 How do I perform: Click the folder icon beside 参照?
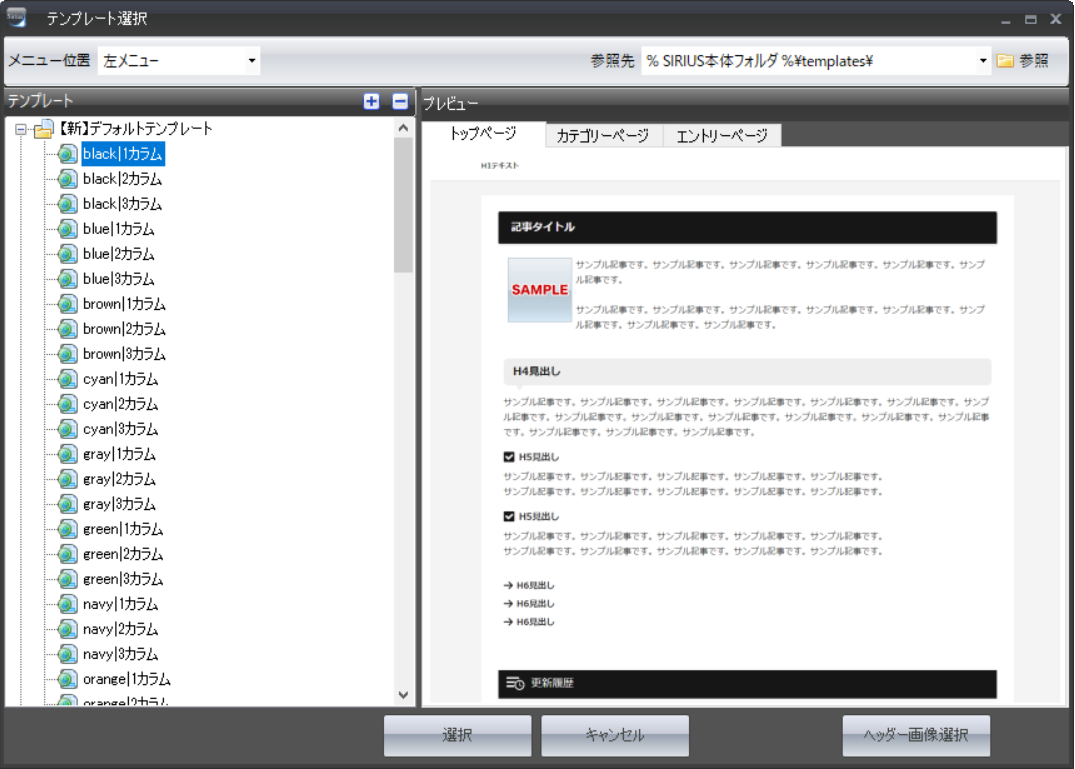pyautogui.click(x=1005, y=61)
